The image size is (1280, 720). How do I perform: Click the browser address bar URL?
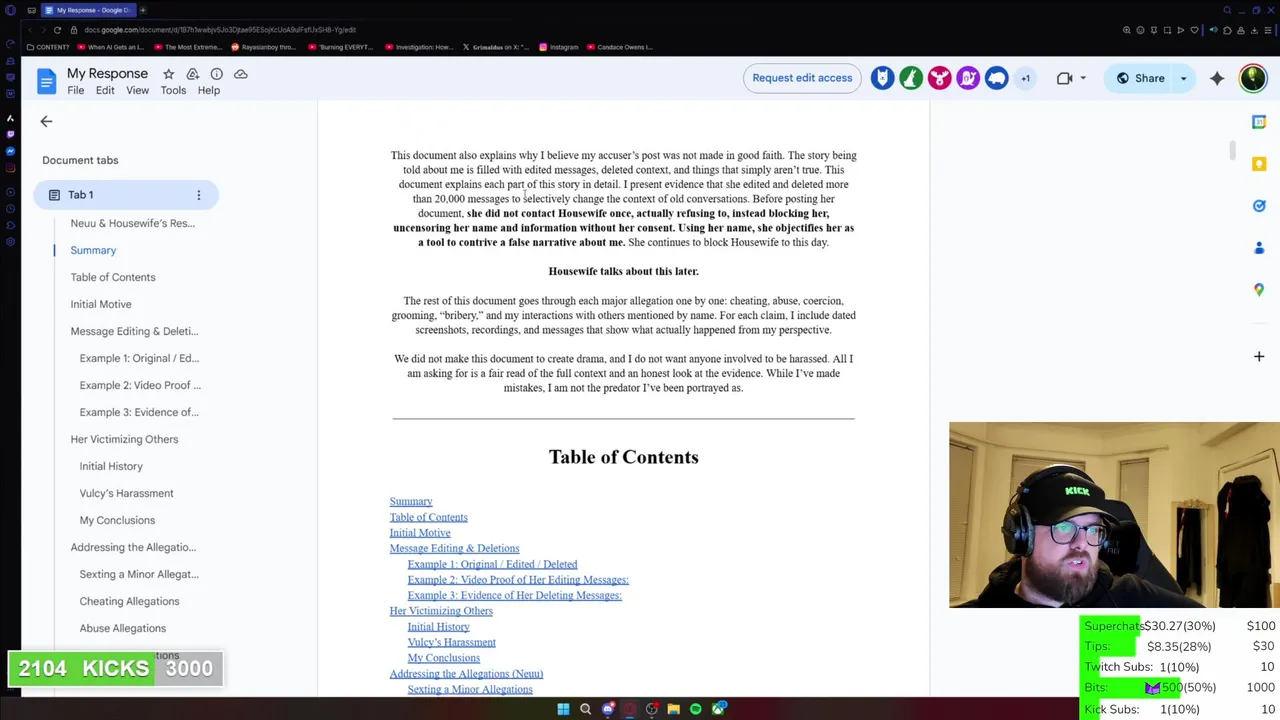point(219,30)
